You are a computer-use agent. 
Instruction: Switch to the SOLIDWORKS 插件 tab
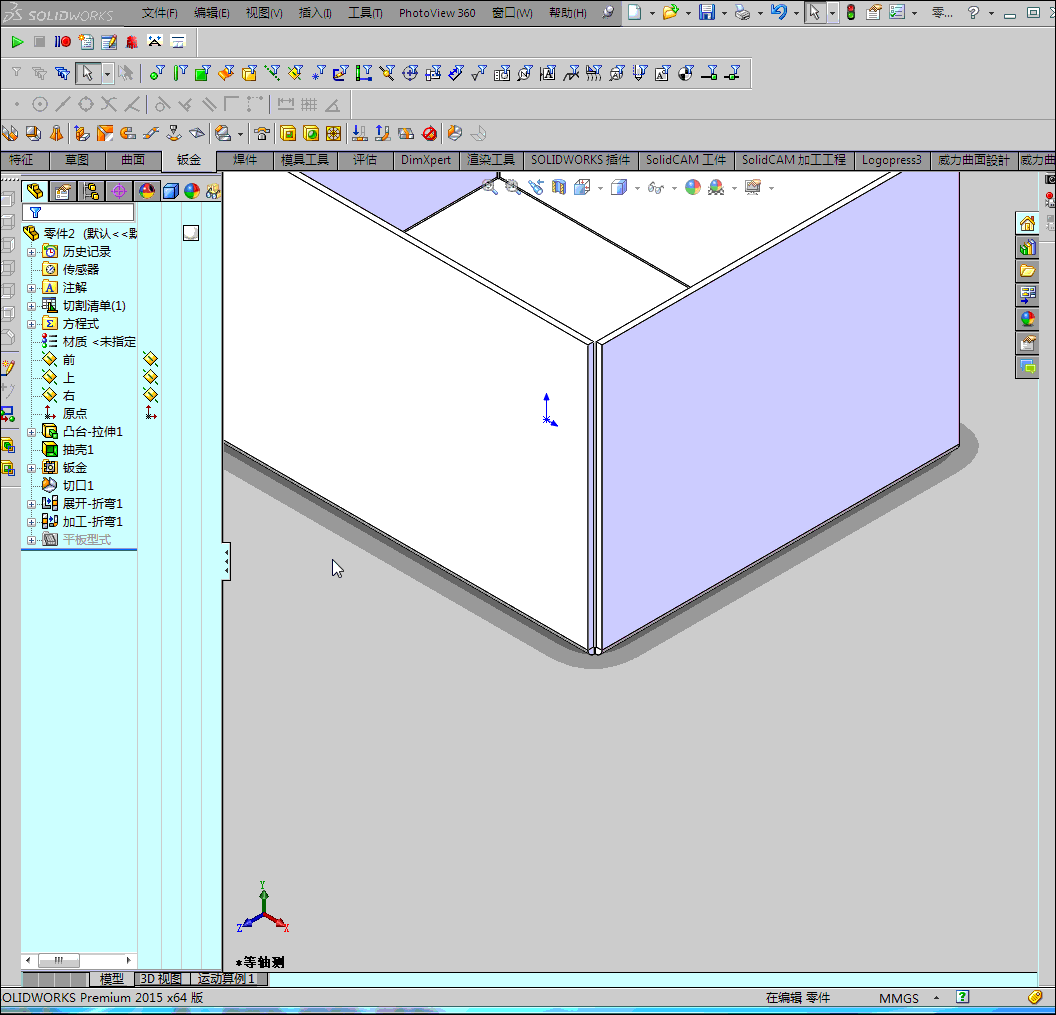[x=581, y=160]
